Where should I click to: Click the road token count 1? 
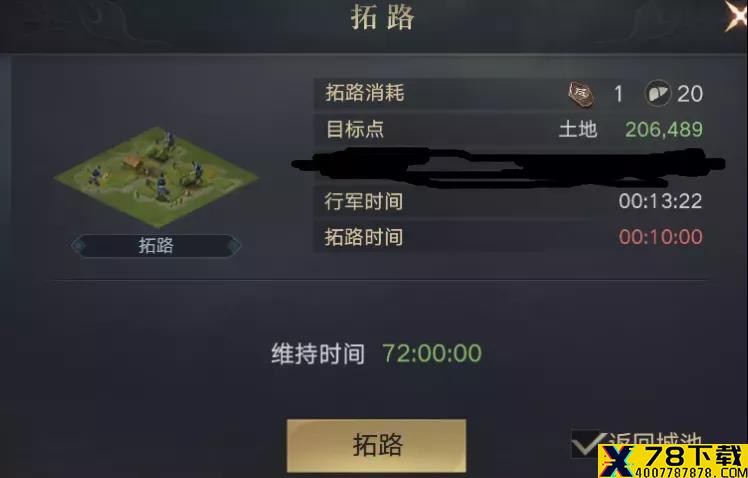click(x=618, y=94)
